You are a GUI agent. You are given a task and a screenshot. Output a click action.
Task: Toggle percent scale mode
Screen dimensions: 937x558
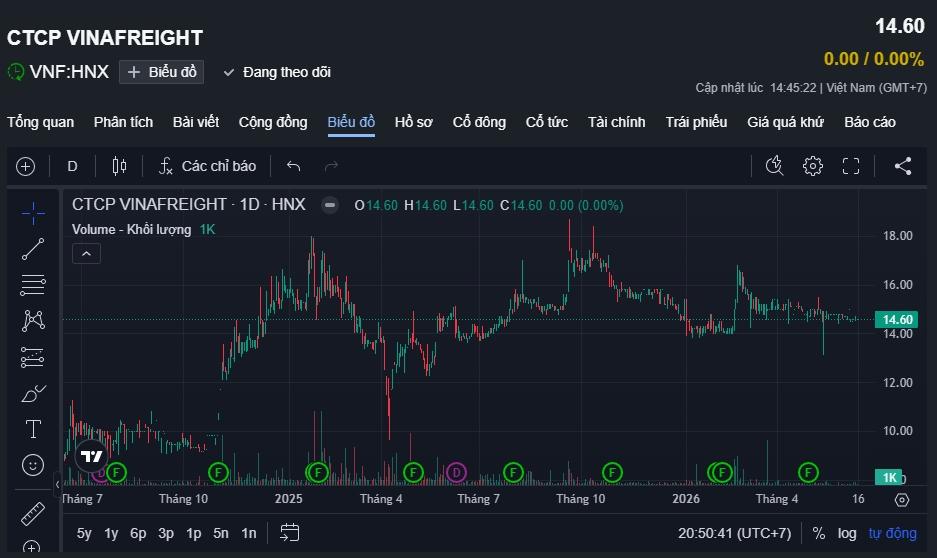pos(819,533)
